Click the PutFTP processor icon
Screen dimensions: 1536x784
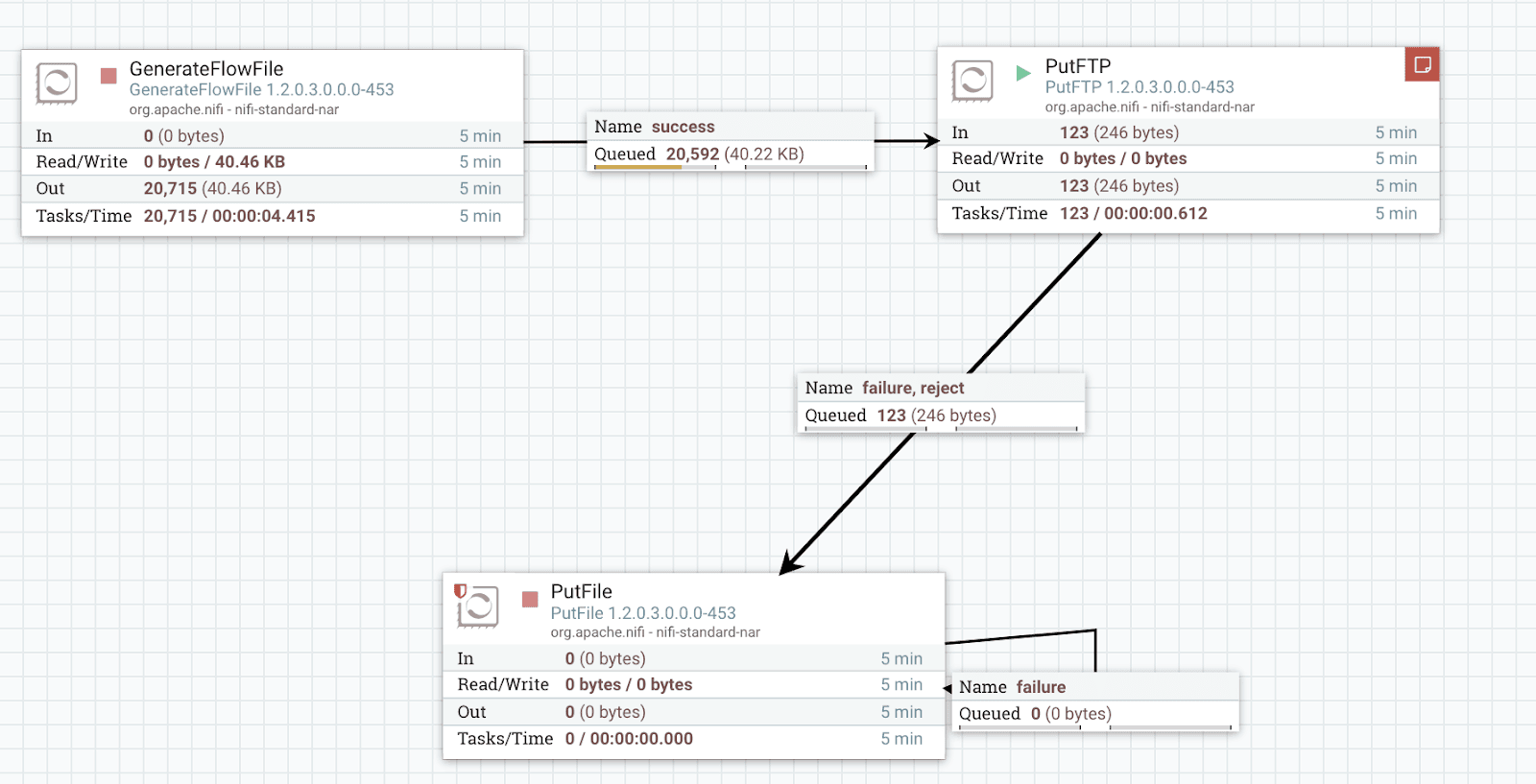(x=972, y=81)
